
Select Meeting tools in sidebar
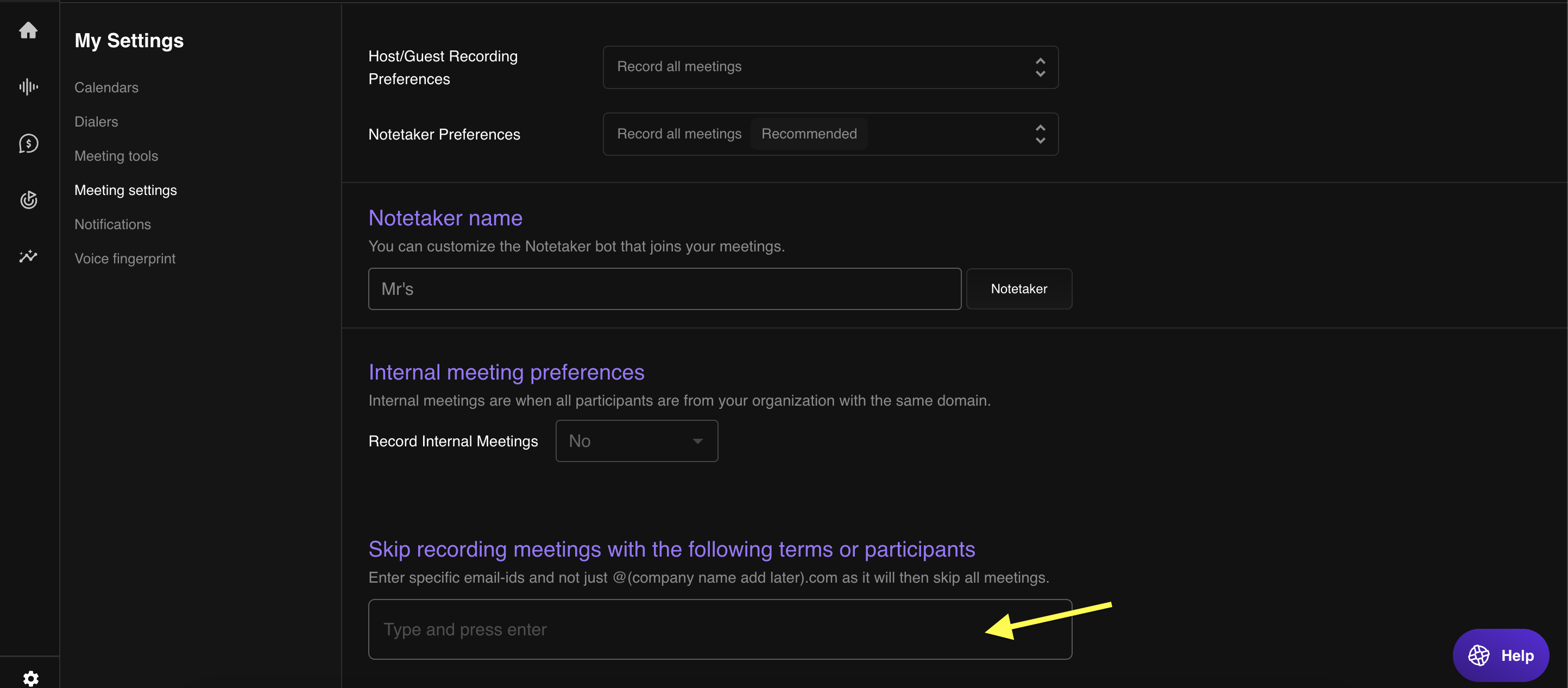(x=116, y=156)
